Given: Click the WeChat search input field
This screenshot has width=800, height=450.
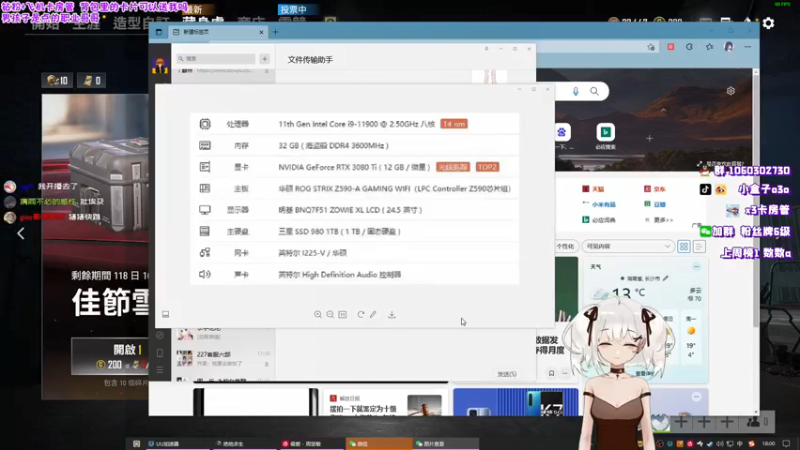Looking at the screenshot, I should tap(216, 59).
